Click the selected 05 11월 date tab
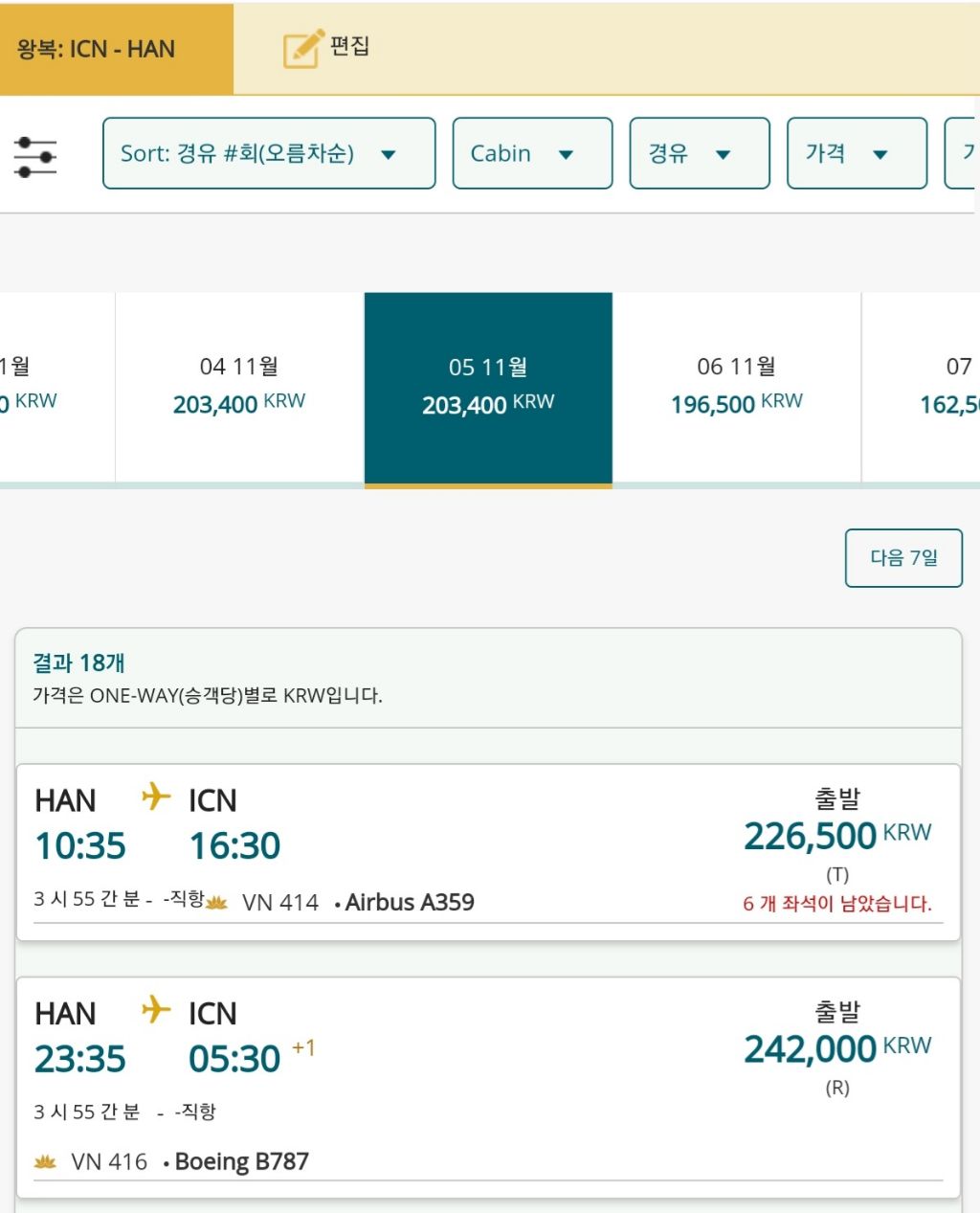980x1213 pixels. click(x=488, y=387)
